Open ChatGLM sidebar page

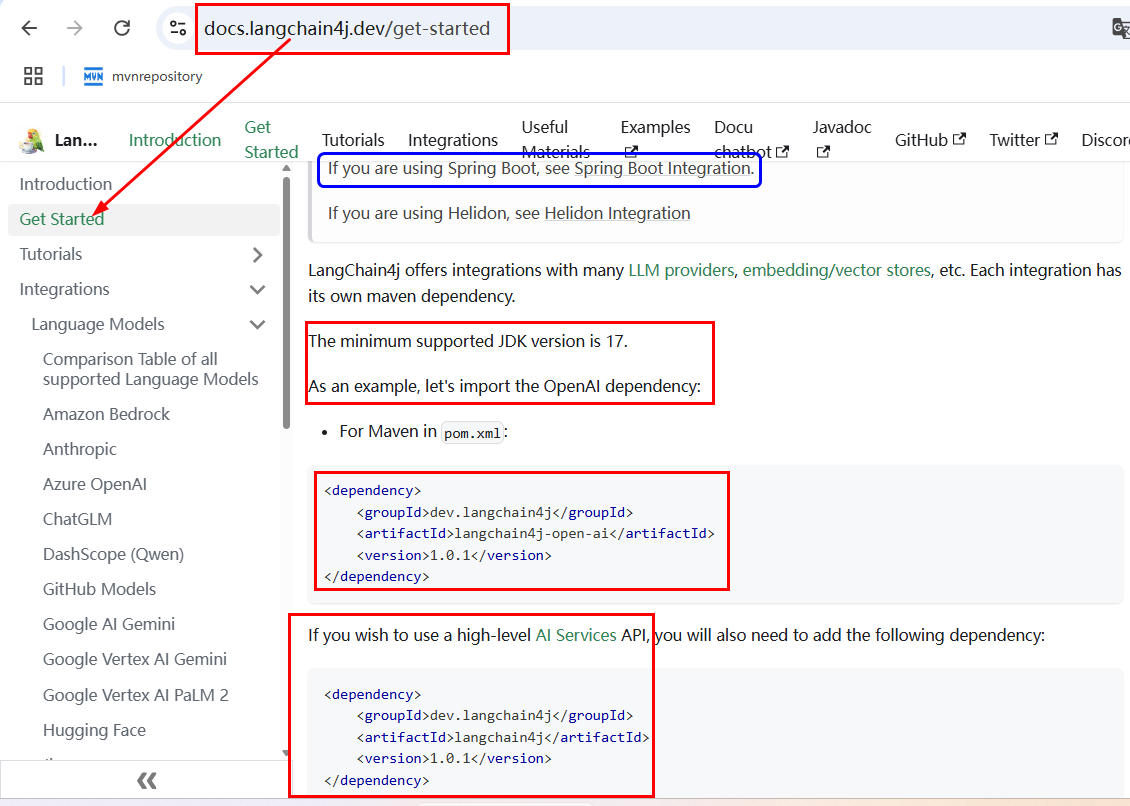click(x=77, y=520)
